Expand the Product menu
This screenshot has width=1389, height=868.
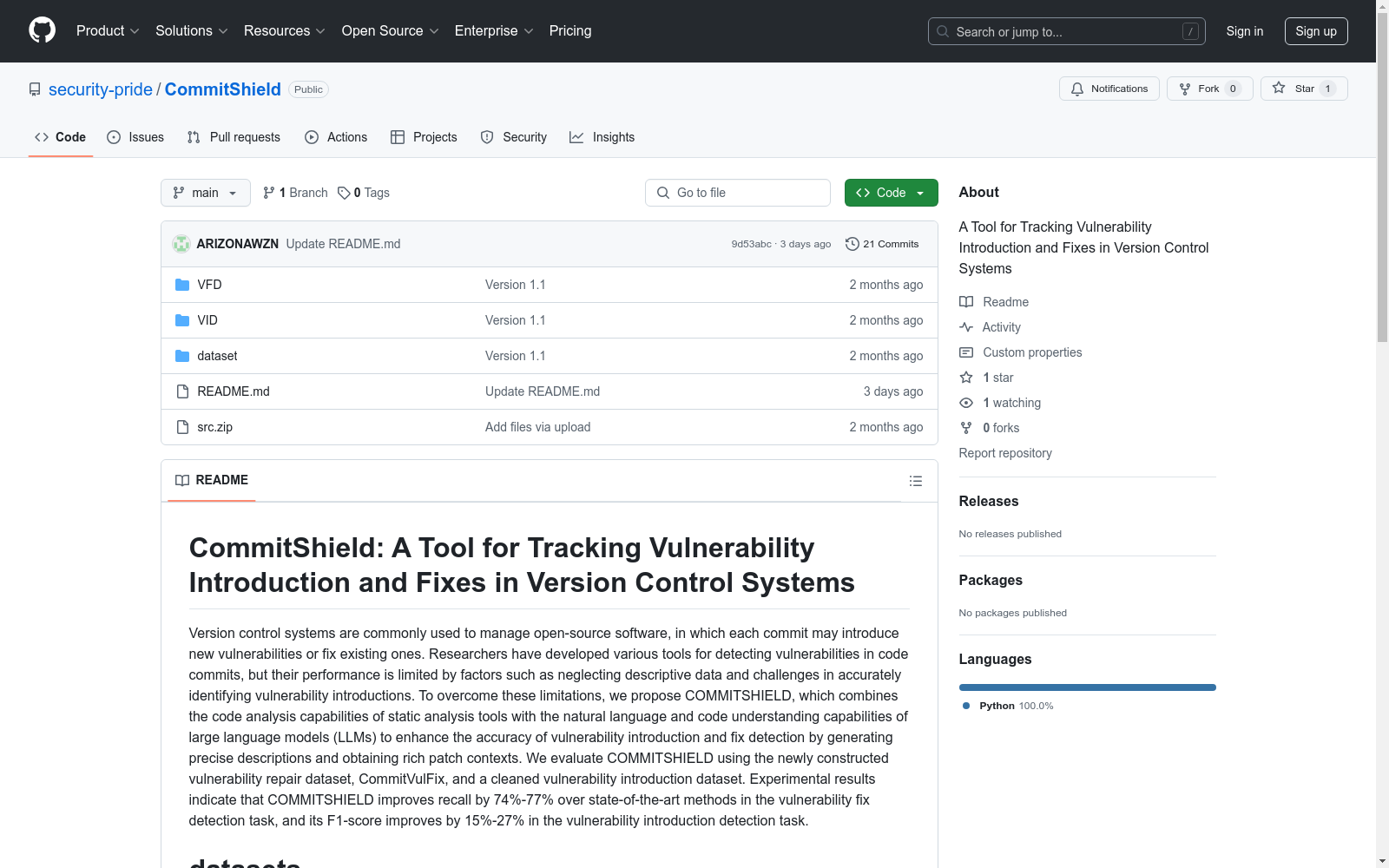point(108,30)
